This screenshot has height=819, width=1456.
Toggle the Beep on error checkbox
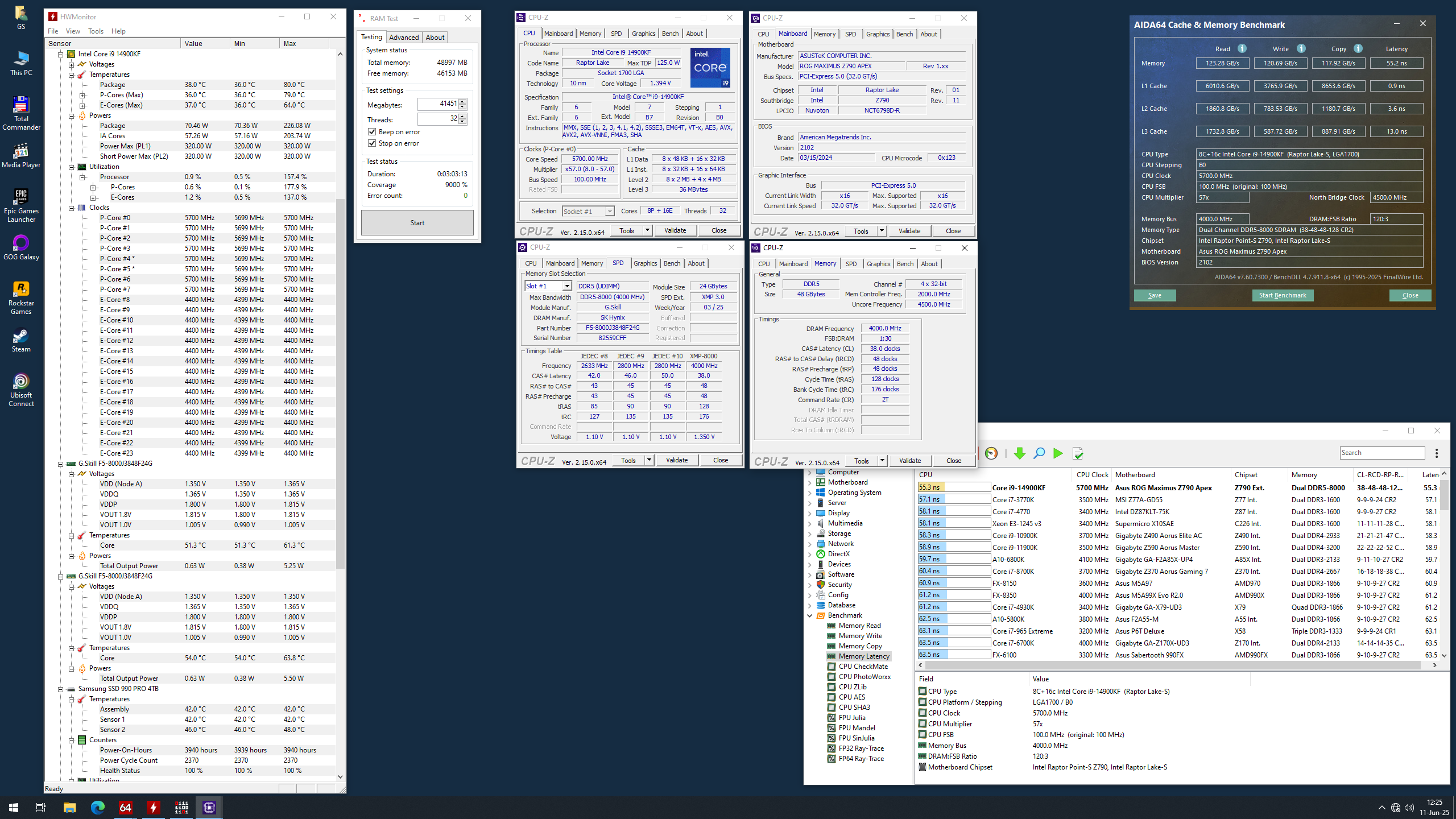pyautogui.click(x=372, y=132)
